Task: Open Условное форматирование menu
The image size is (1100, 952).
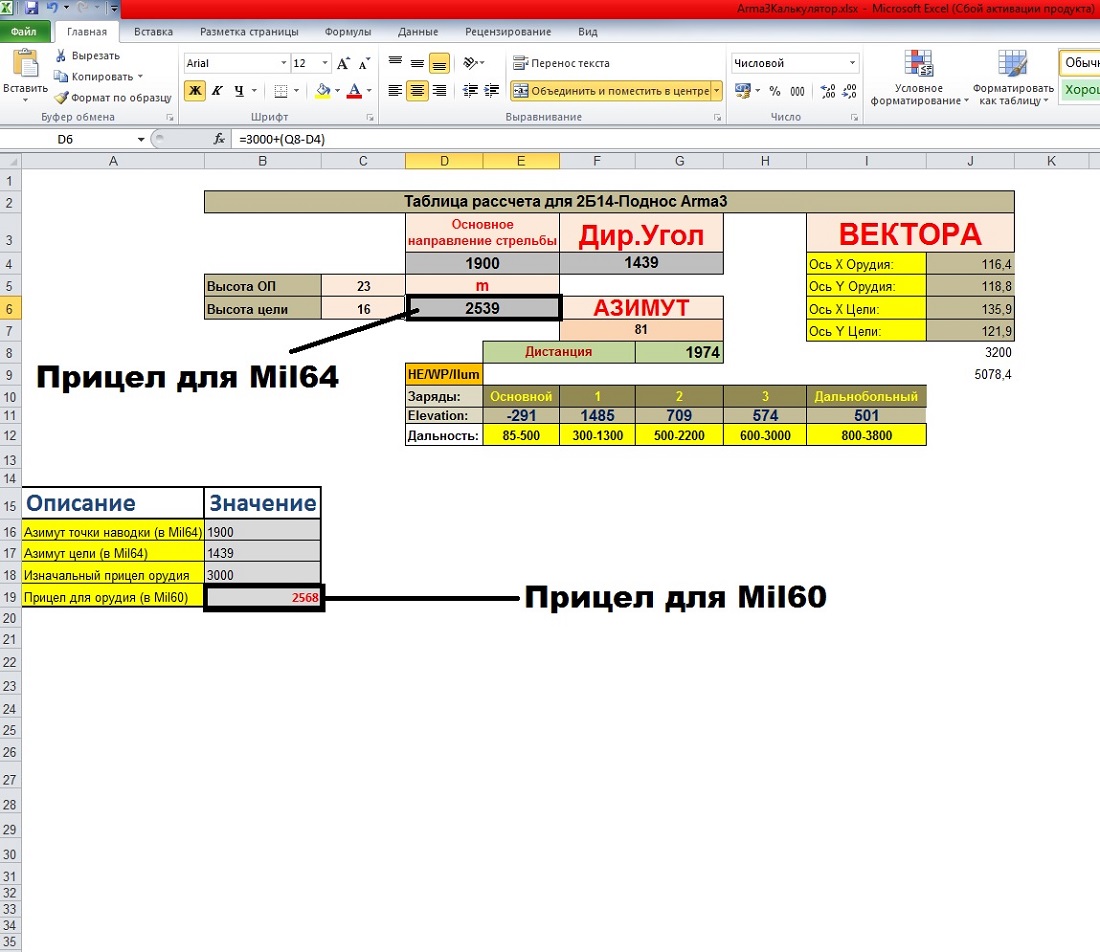Action: coord(919,78)
